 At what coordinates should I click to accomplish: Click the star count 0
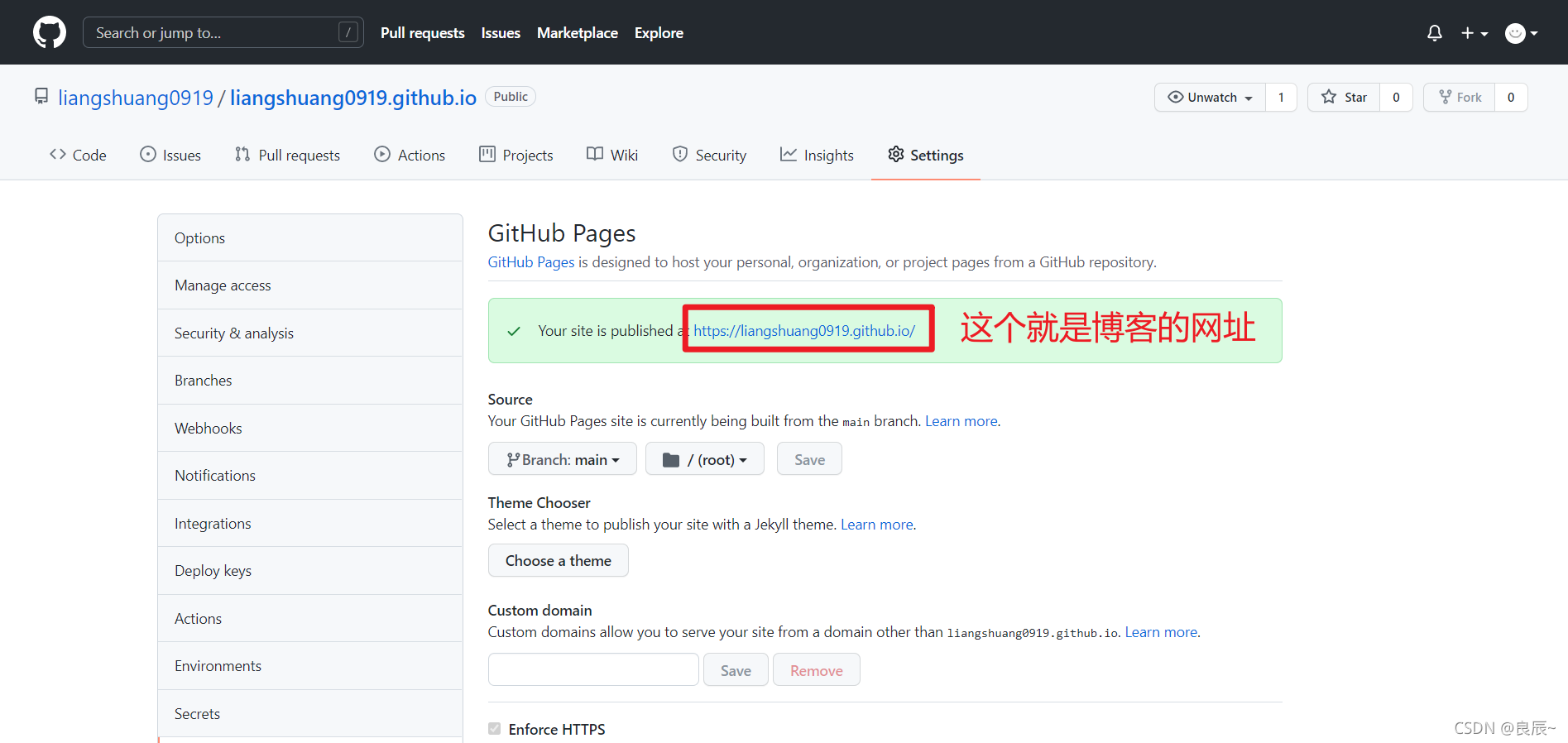1396,97
